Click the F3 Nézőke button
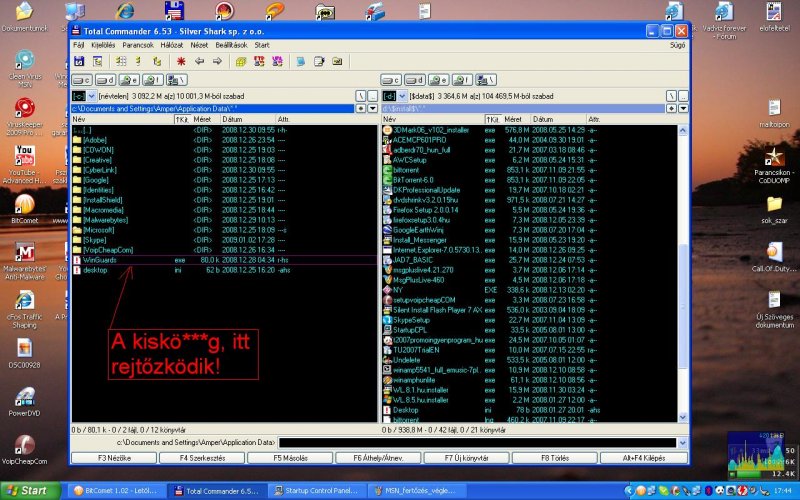The image size is (800, 500). pos(114,458)
